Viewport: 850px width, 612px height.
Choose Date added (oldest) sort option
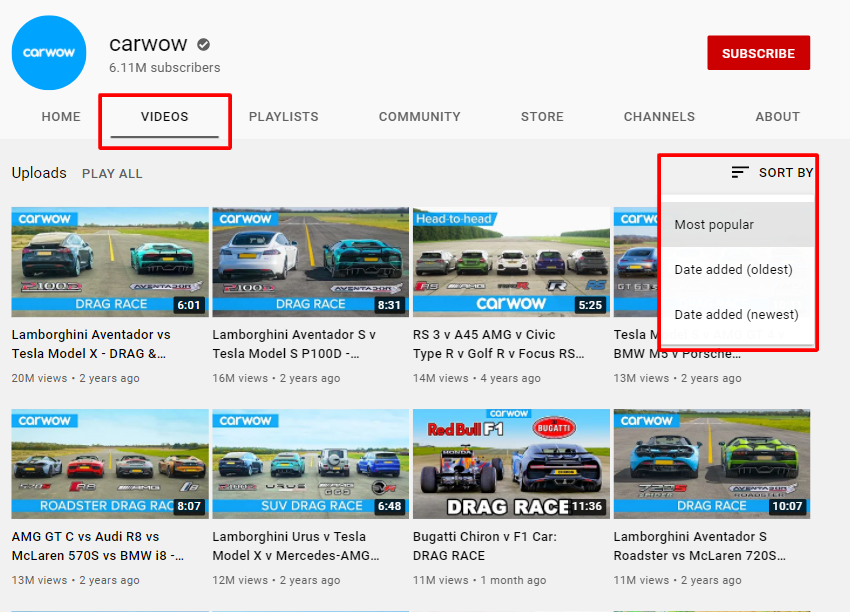click(738, 269)
